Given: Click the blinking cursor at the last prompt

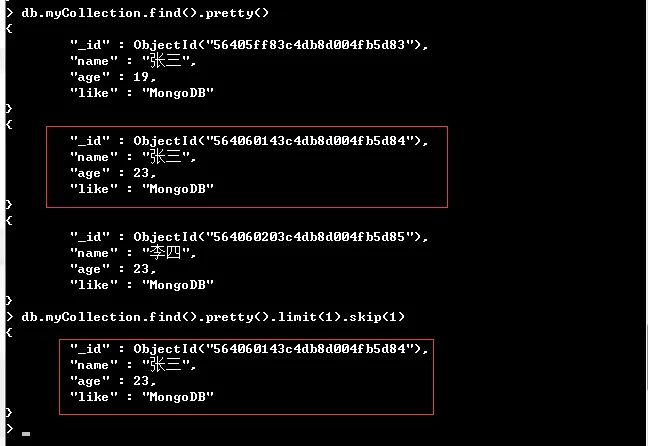Looking at the screenshot, I should 26,434.
